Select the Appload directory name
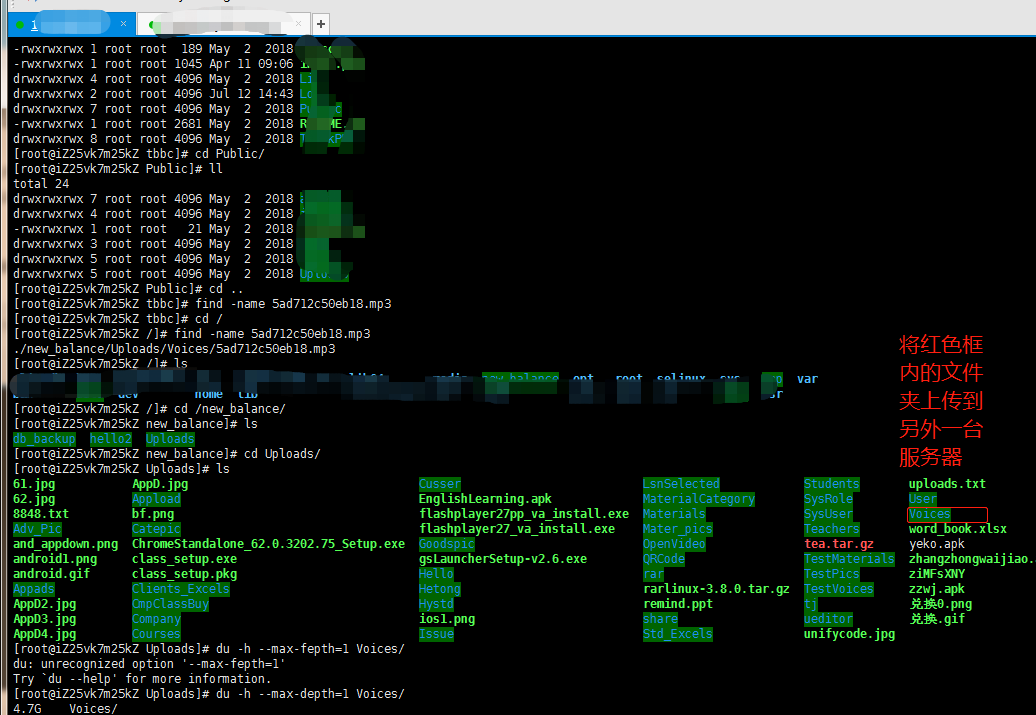The image size is (1036, 715). click(157, 499)
